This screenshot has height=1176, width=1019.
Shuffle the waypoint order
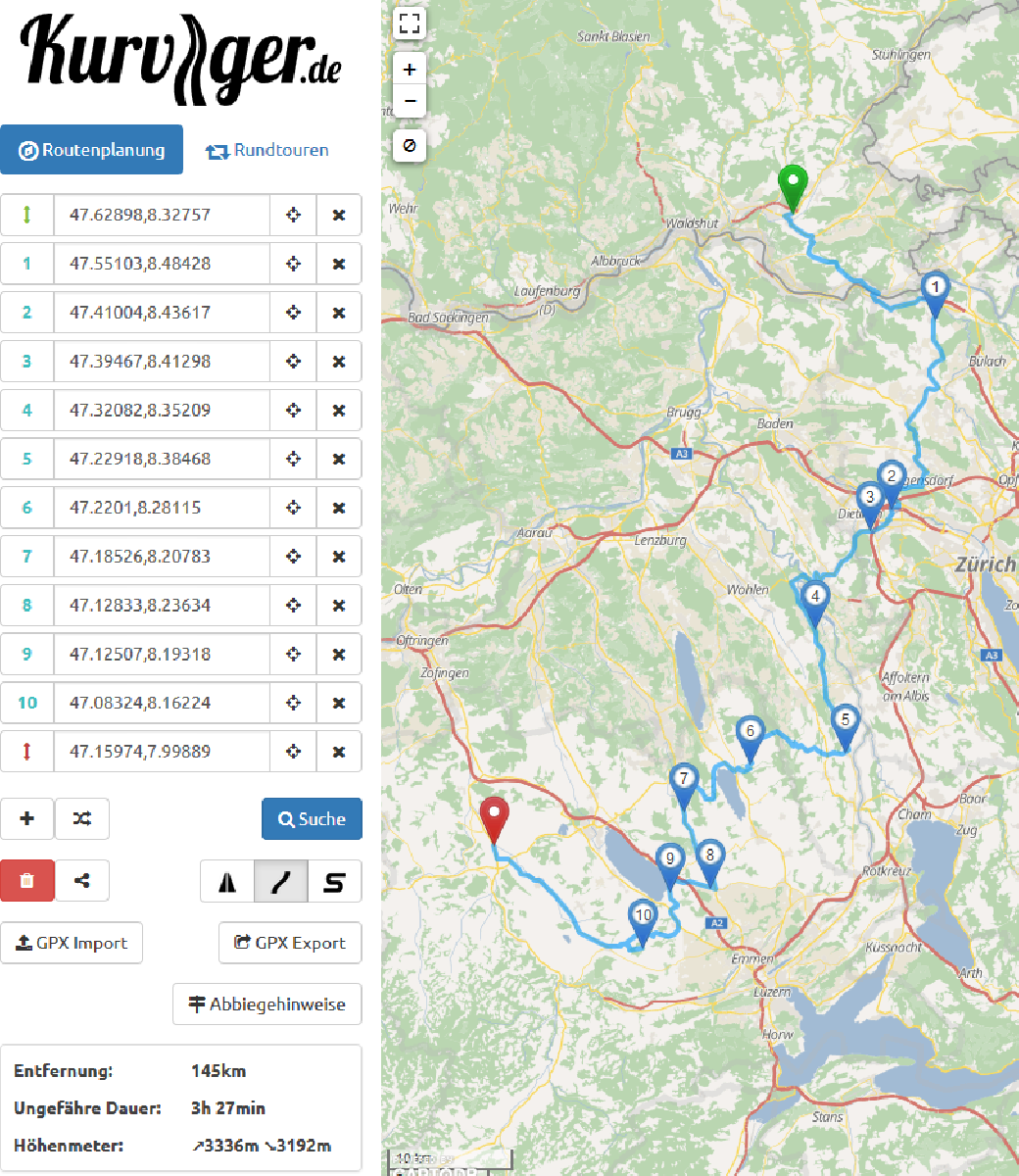click(x=82, y=819)
